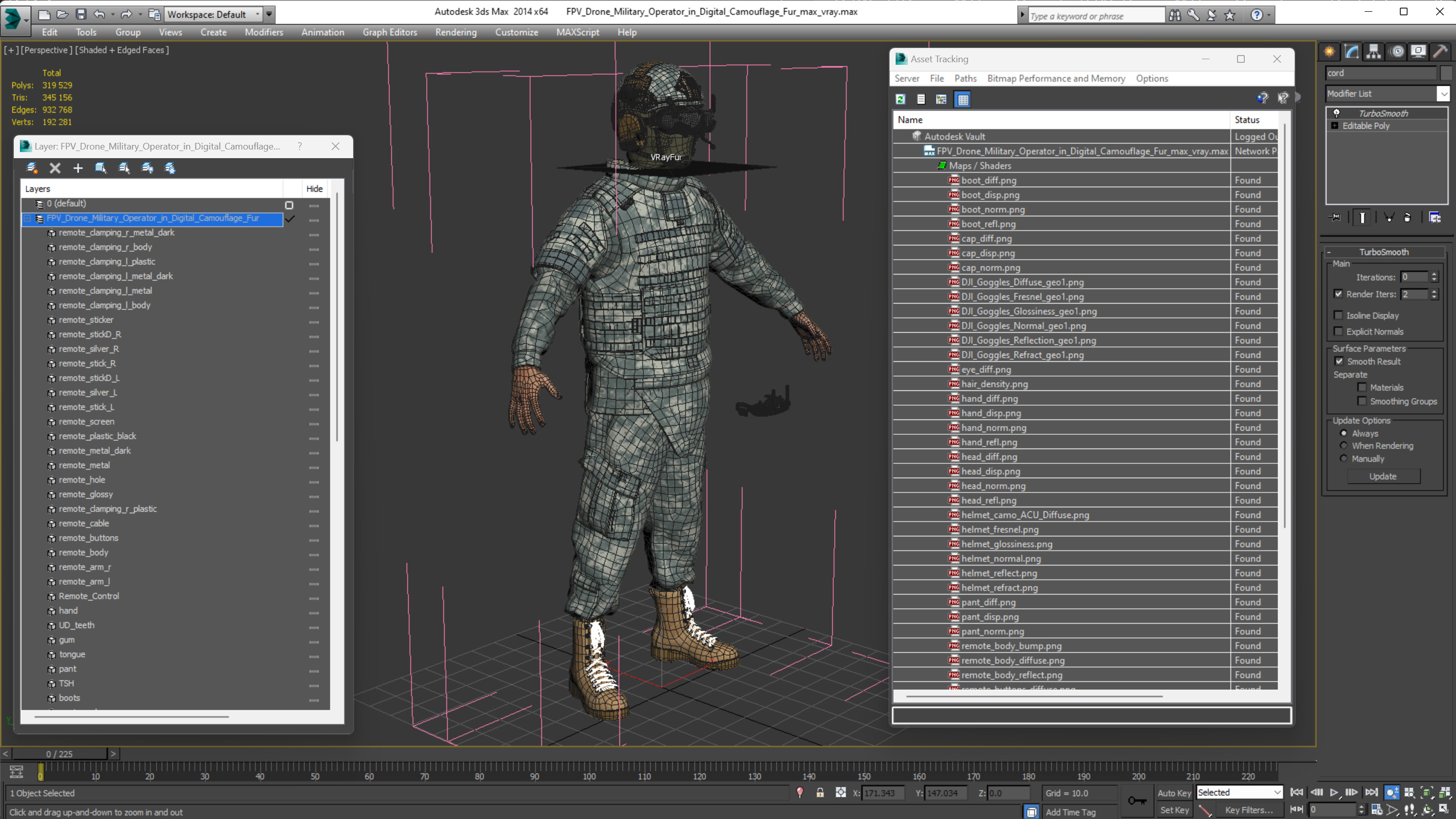Select Manually update option
1456x819 pixels.
(x=1344, y=458)
